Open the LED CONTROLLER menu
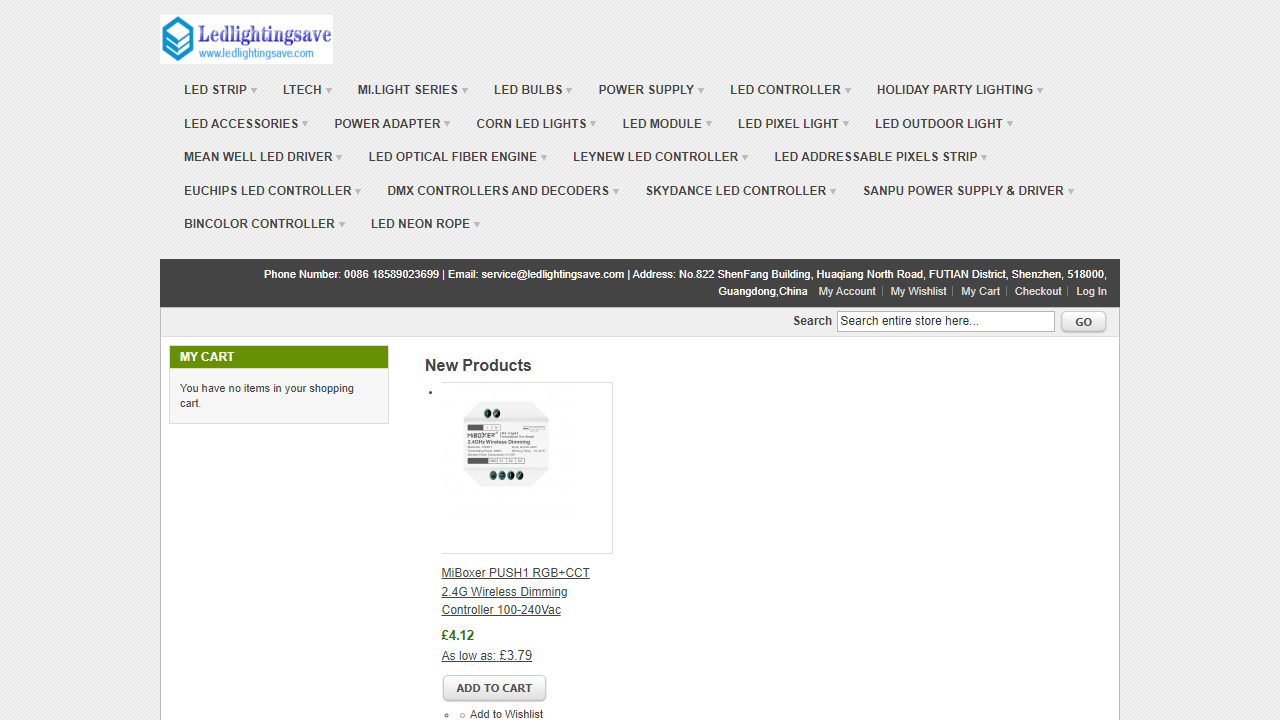The width and height of the screenshot is (1280, 720). [x=791, y=90]
